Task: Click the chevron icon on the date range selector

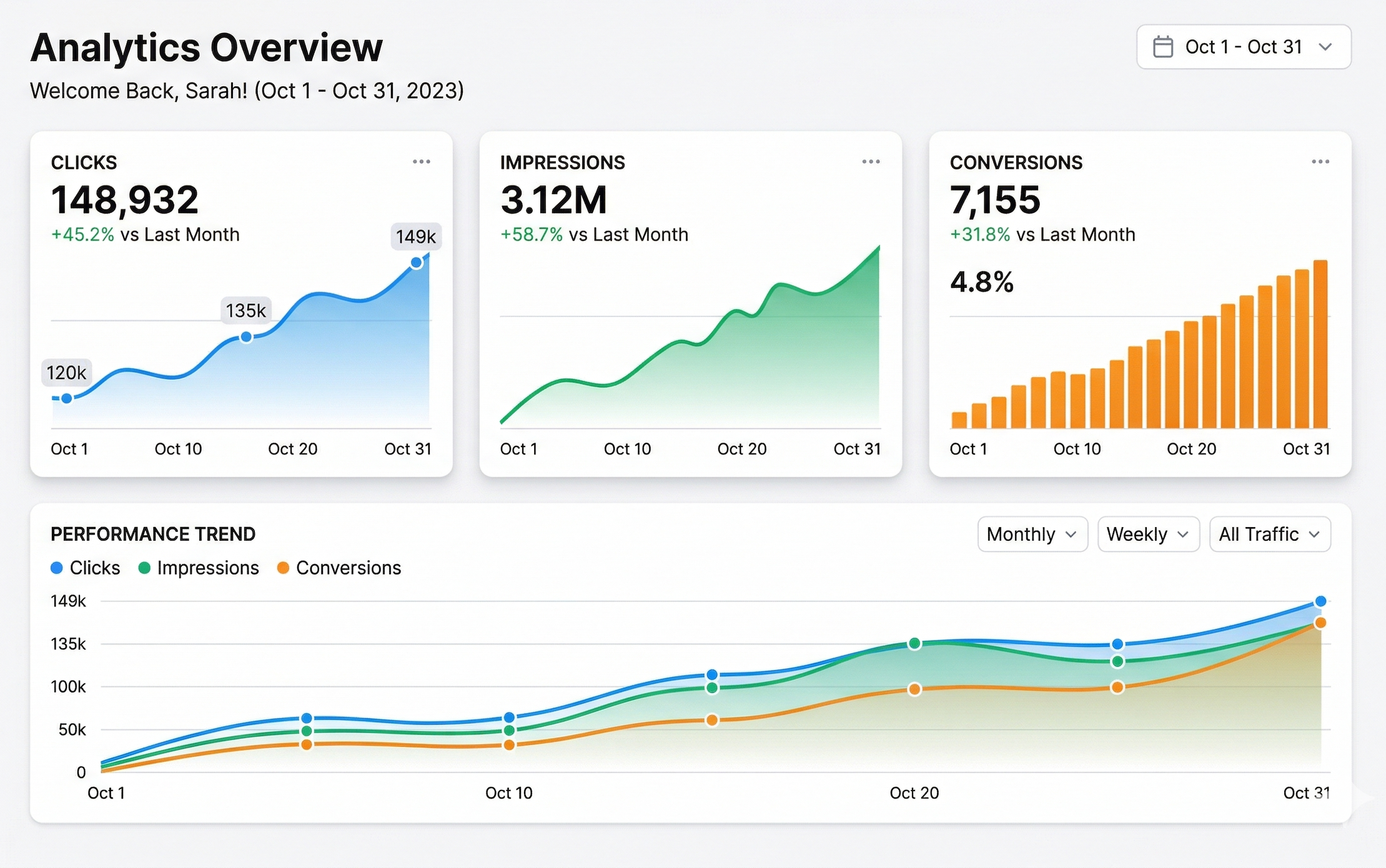Action: pos(1327,47)
